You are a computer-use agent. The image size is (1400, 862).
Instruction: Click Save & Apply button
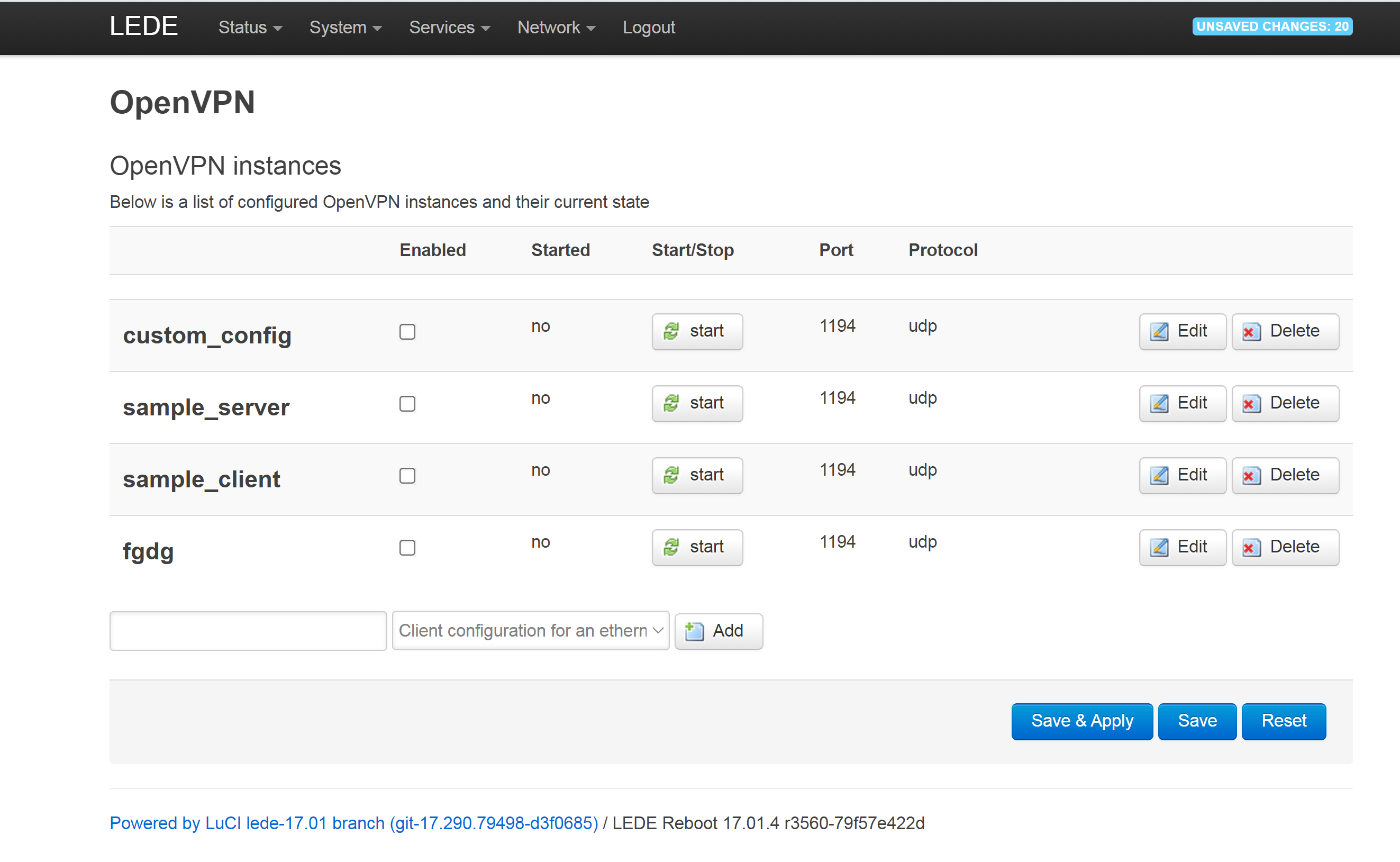click(1082, 721)
